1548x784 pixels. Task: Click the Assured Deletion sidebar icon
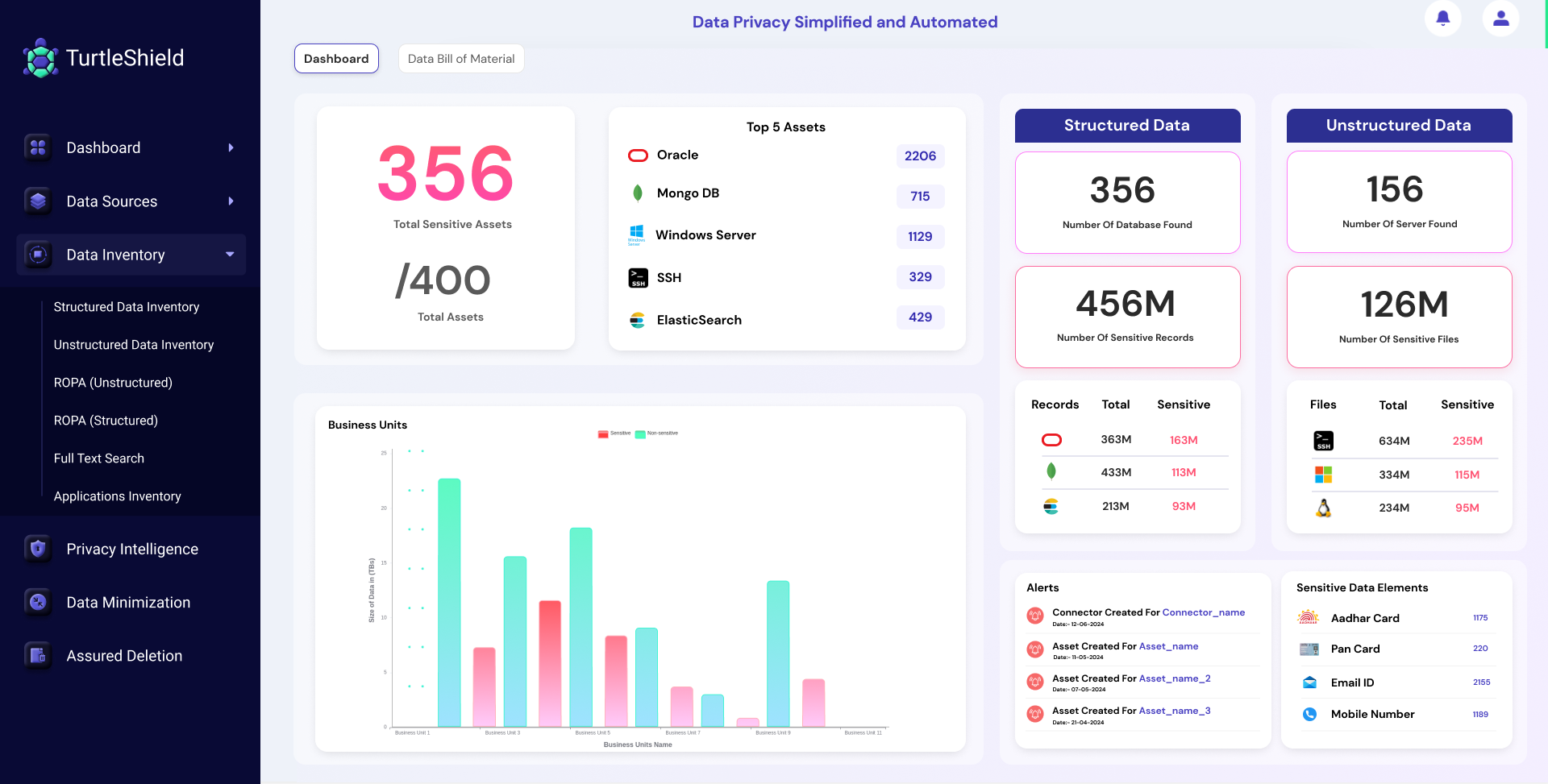click(x=38, y=655)
